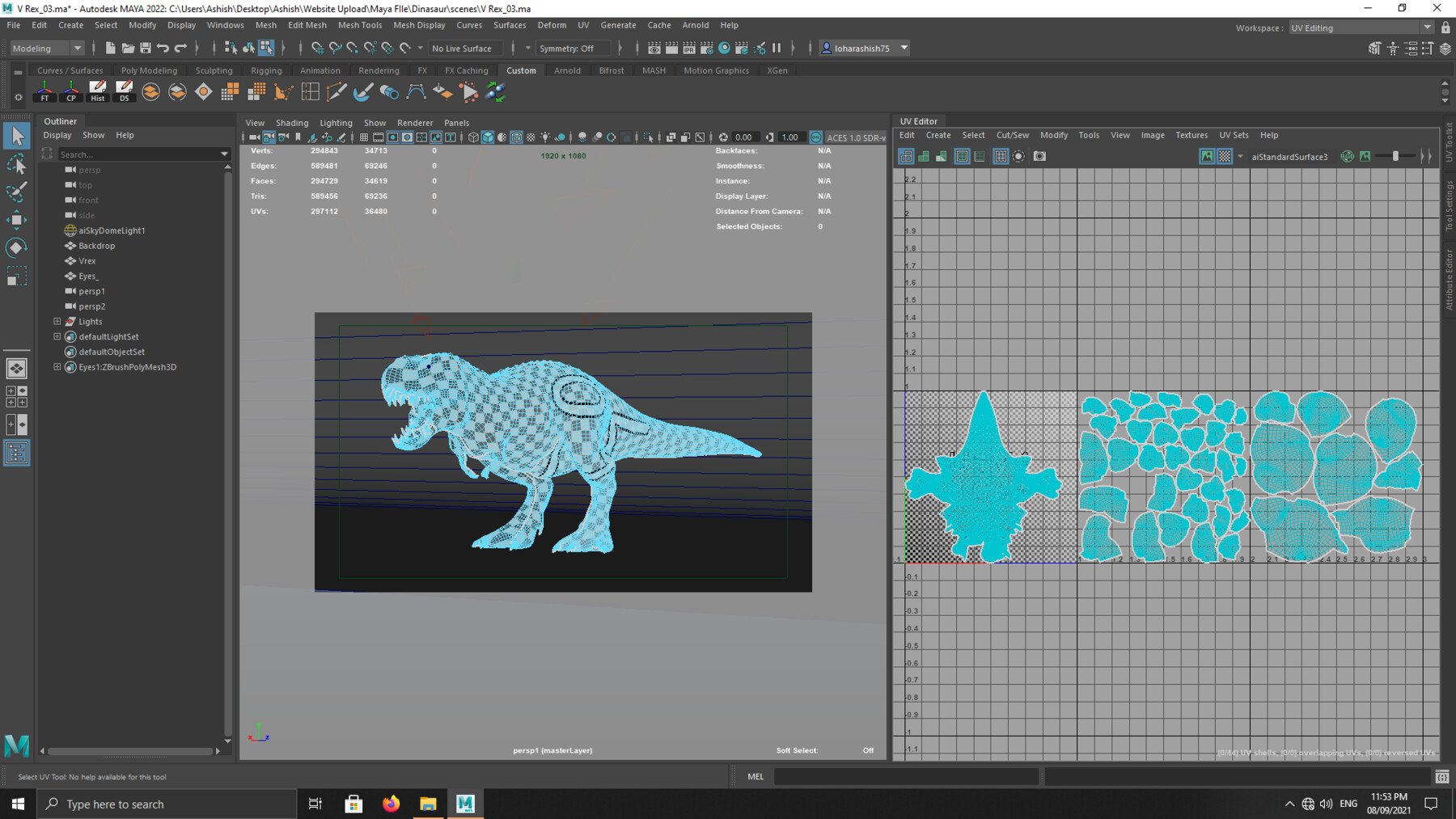Expand the Lights node in Outliner
Screen dimensions: 1456x819
click(x=57, y=321)
